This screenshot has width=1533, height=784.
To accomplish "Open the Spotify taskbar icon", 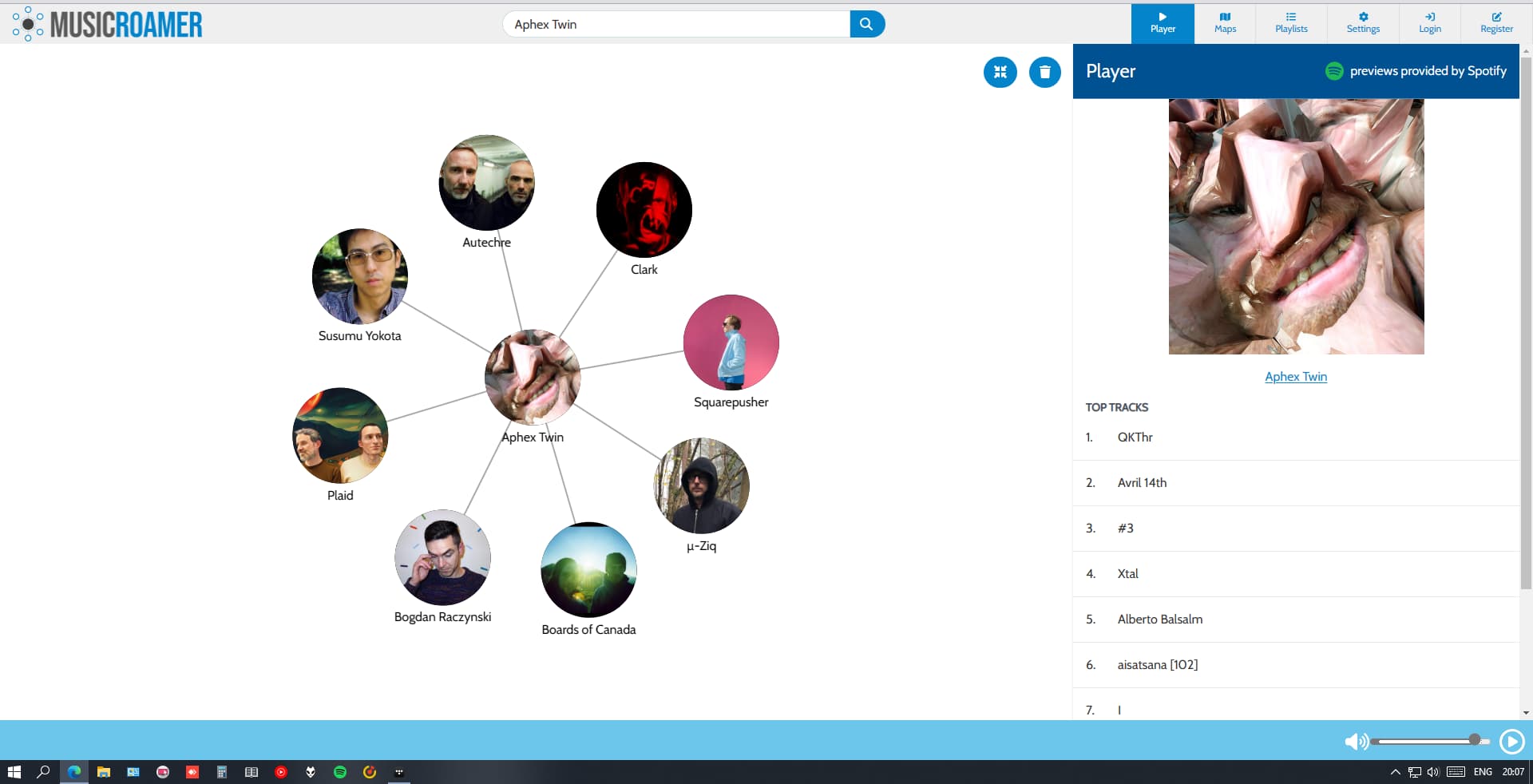I will coord(340,772).
